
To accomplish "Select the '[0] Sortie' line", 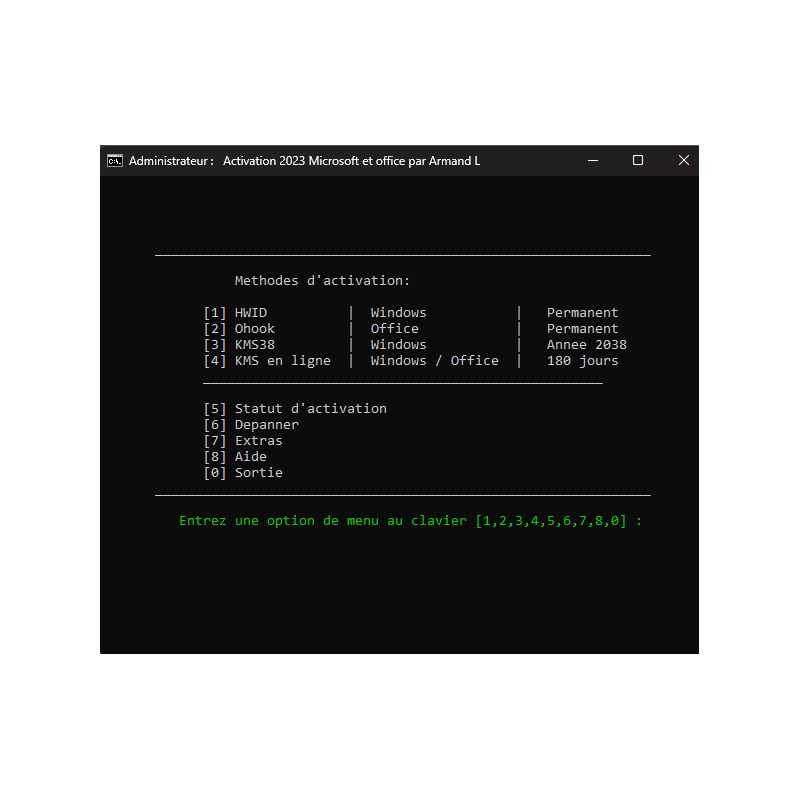I will coord(243,473).
